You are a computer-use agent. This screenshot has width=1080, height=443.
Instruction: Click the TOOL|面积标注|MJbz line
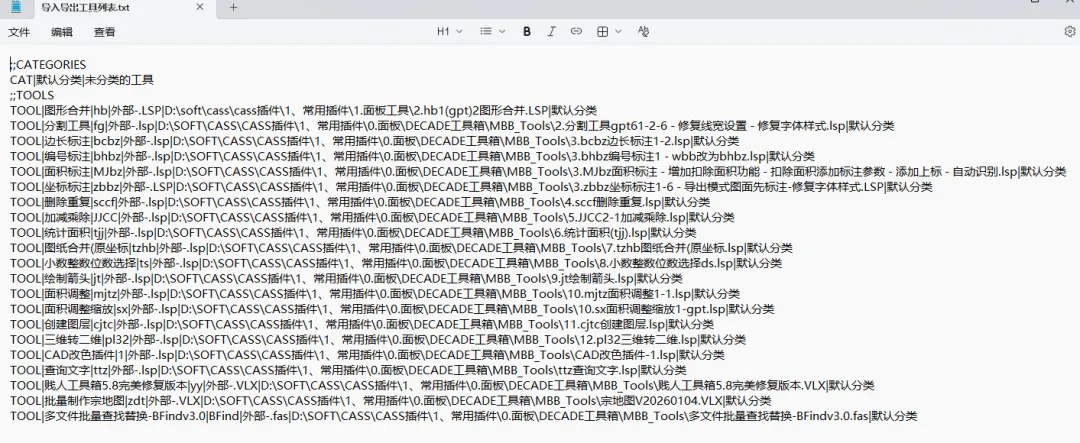coord(538,171)
